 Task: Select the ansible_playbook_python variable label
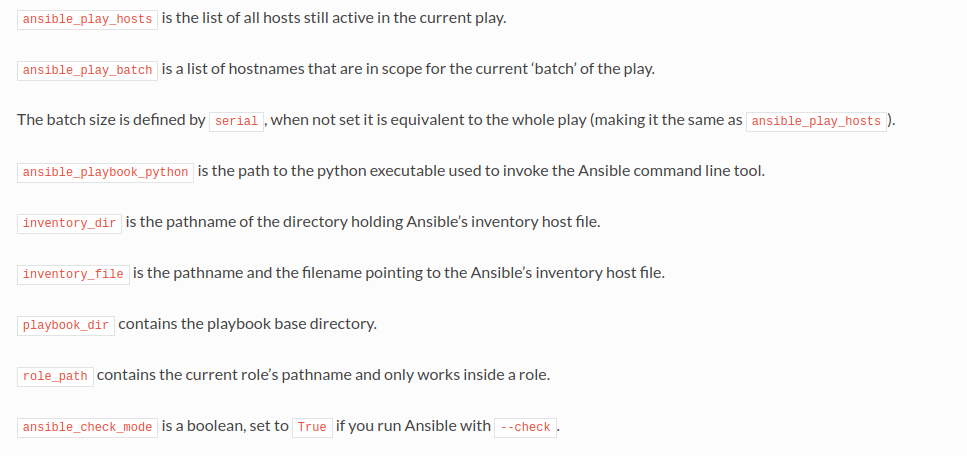(x=105, y=172)
